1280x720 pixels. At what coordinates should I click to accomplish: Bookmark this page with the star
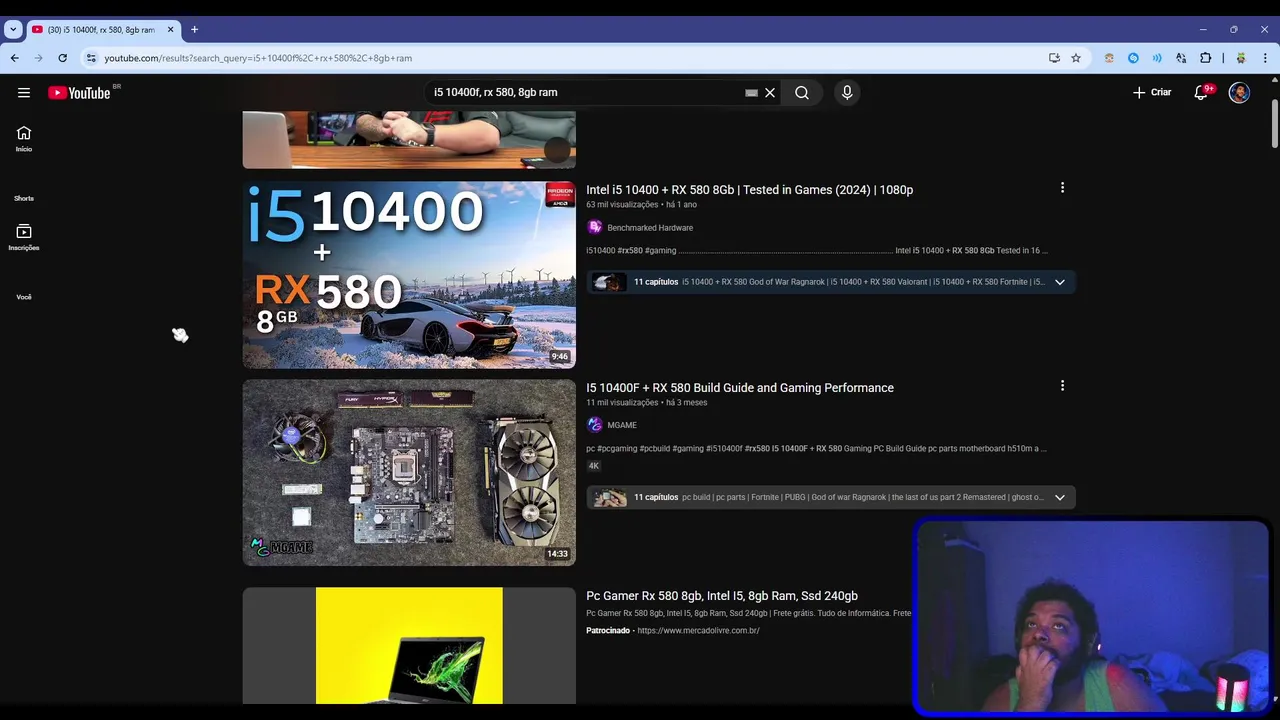click(x=1076, y=58)
